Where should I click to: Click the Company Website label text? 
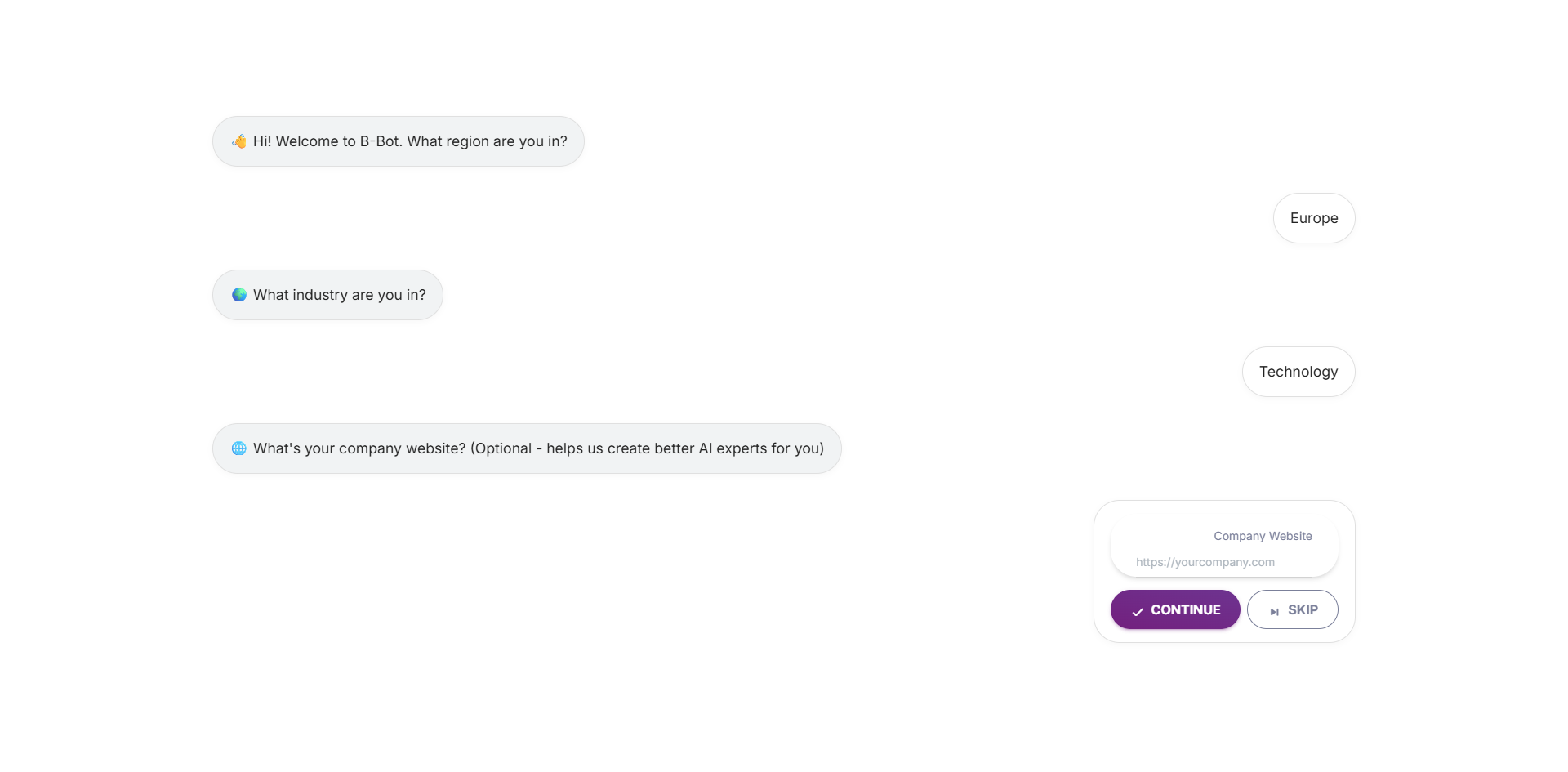tap(1263, 536)
